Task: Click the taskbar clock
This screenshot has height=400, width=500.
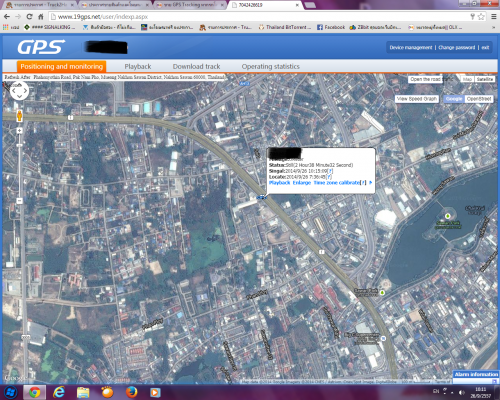Action: [481, 392]
